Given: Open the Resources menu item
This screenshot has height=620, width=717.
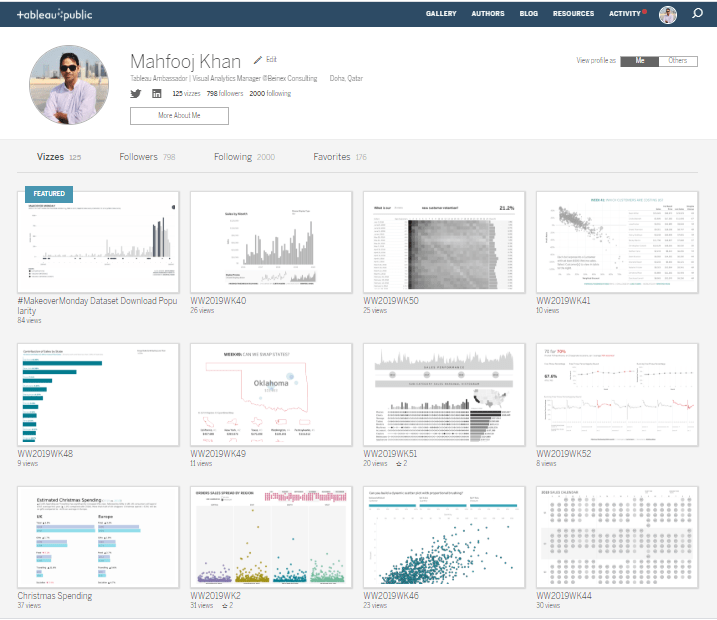Looking at the screenshot, I should (573, 14).
